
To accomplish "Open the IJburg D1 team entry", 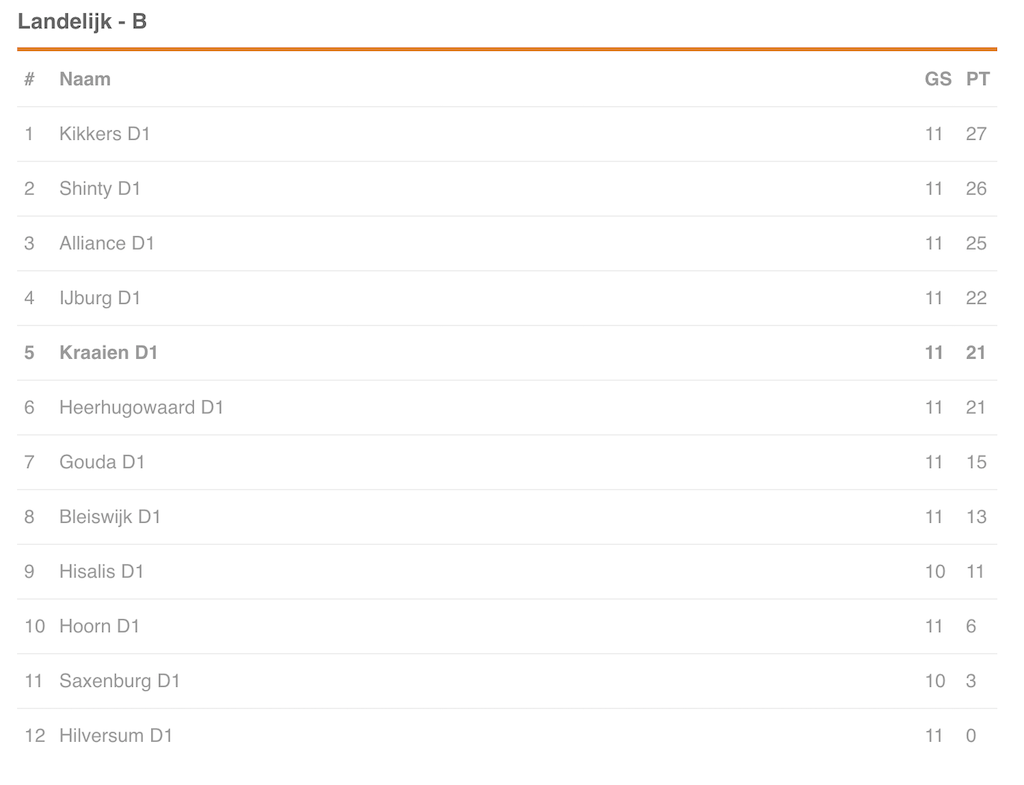I will click(100, 298).
